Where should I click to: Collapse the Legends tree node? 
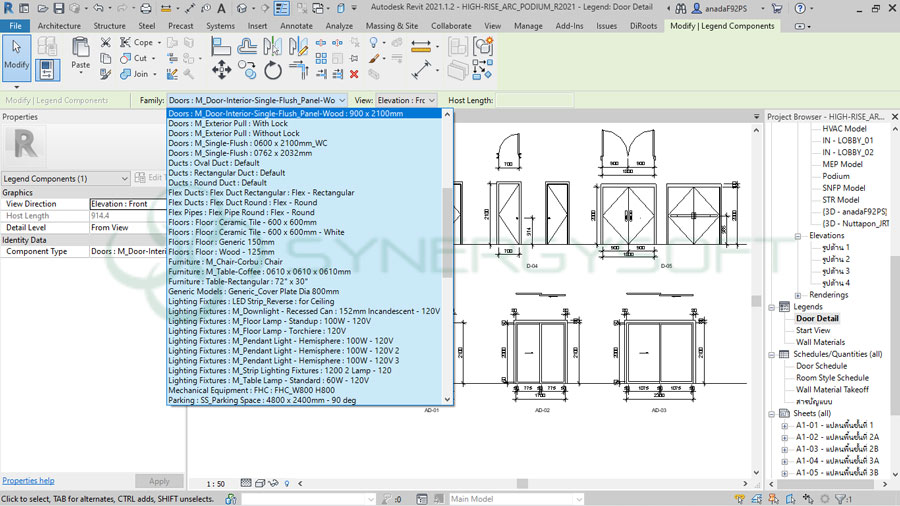click(x=772, y=307)
